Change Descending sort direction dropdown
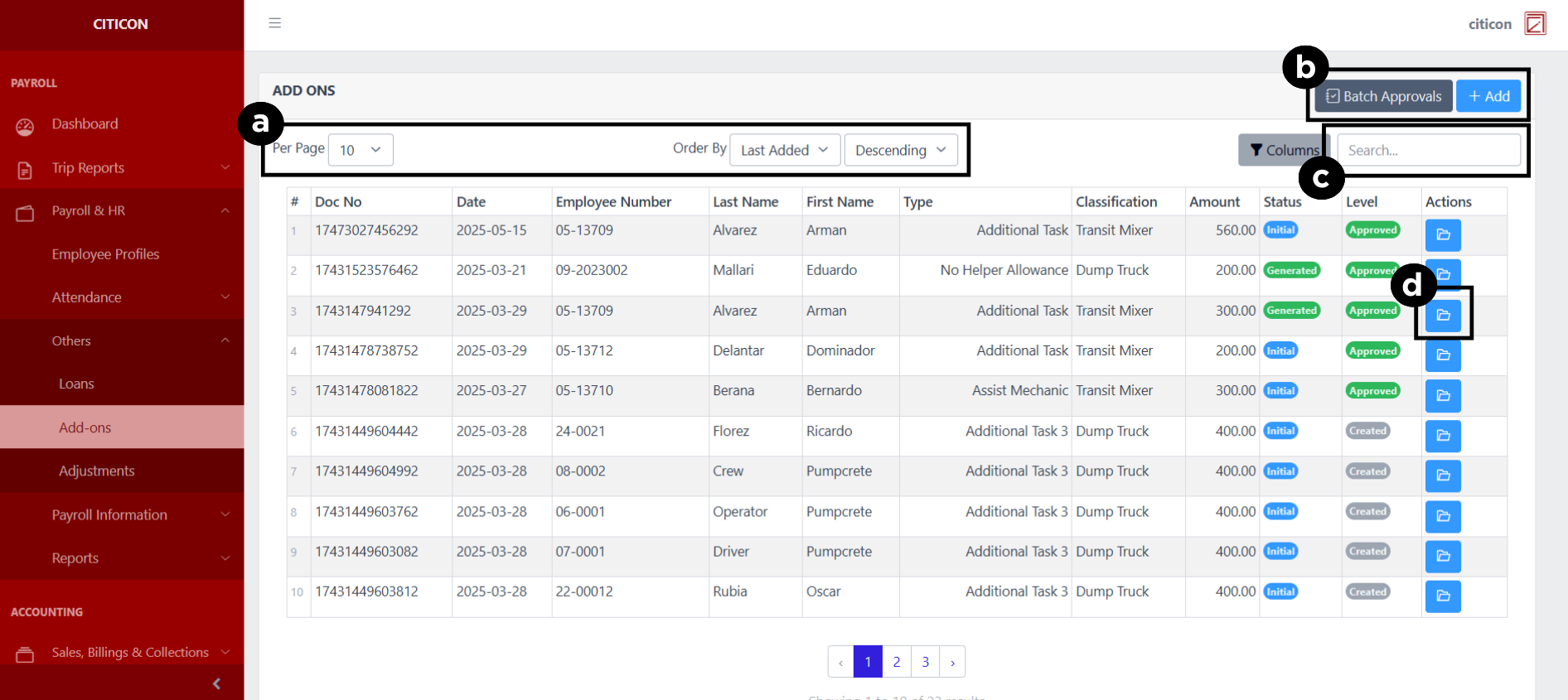1568x700 pixels. (900, 150)
